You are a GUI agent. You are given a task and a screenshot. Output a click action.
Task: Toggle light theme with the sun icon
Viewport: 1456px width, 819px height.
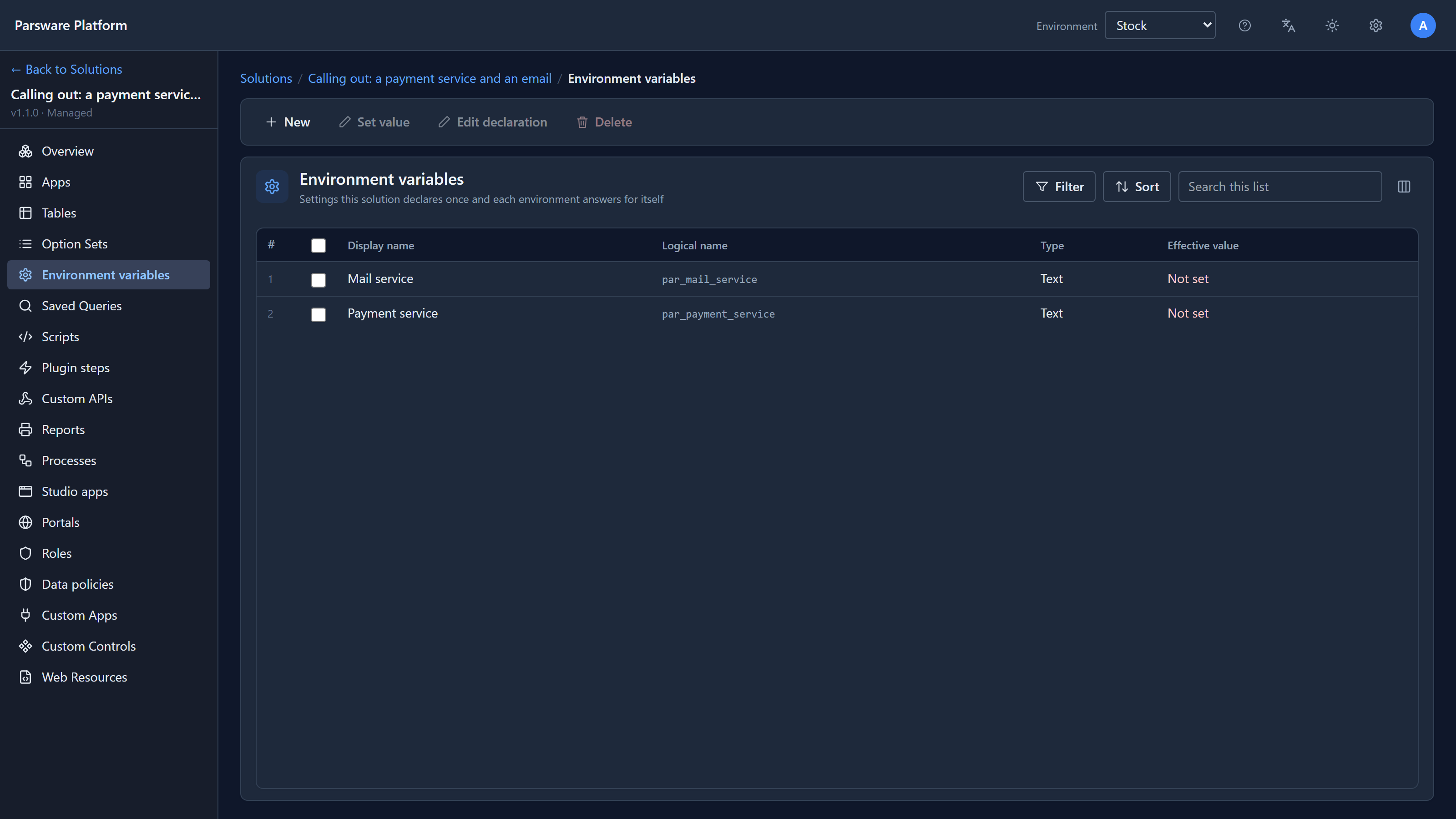(1332, 25)
